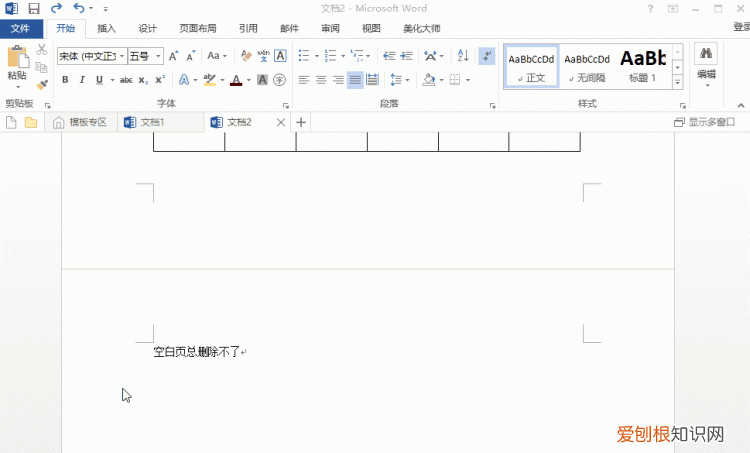
Task: Expand the bullet list dropdown arrow
Action: pyautogui.click(x=317, y=56)
